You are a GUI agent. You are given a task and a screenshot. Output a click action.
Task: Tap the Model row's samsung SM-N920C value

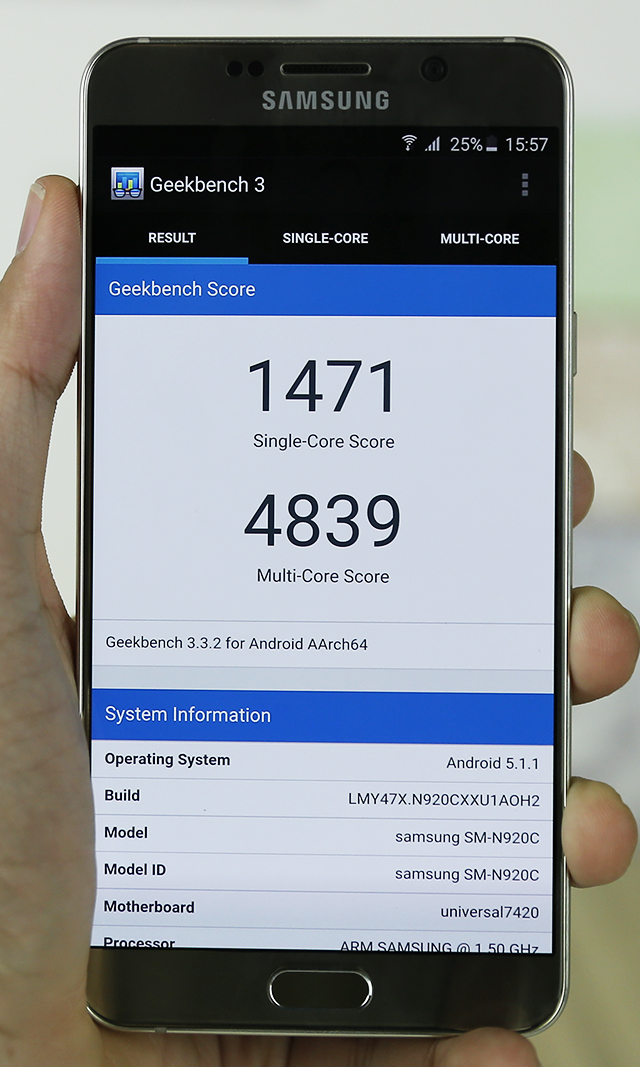click(x=467, y=838)
